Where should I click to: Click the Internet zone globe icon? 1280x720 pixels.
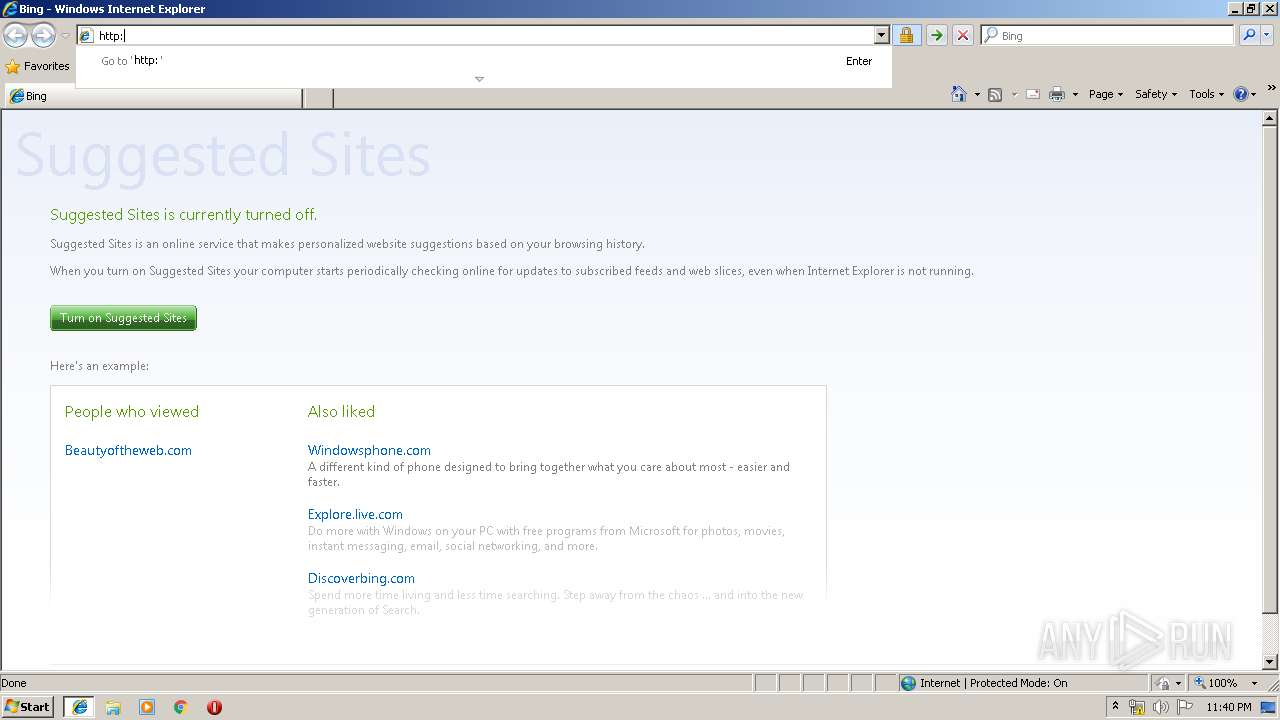pyautogui.click(x=908, y=683)
